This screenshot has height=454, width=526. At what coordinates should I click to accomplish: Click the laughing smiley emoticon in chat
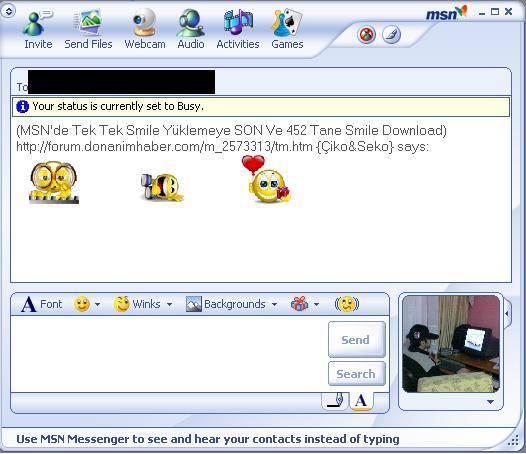[x=162, y=187]
